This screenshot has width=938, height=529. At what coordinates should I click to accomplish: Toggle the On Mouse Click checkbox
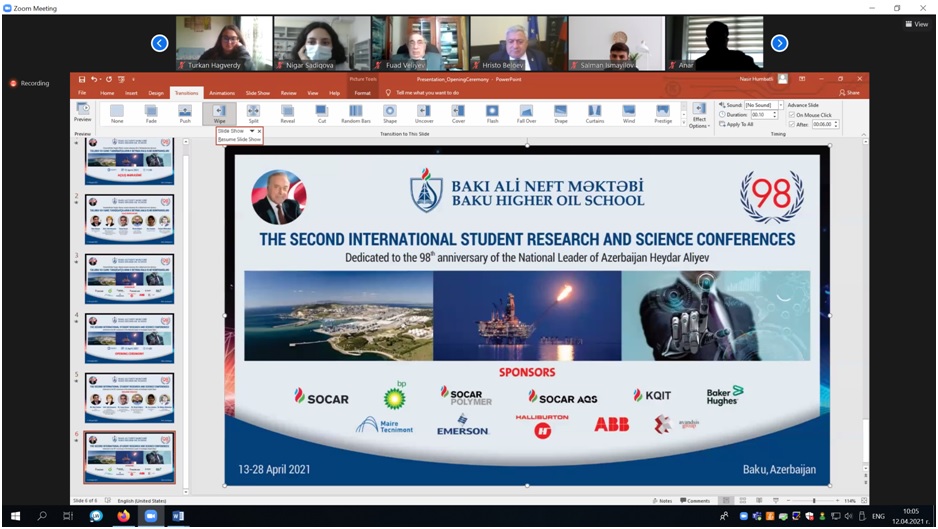(x=792, y=115)
